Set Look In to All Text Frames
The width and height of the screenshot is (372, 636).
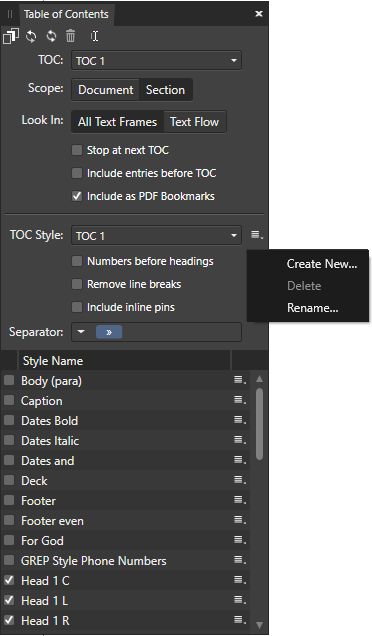(x=117, y=122)
